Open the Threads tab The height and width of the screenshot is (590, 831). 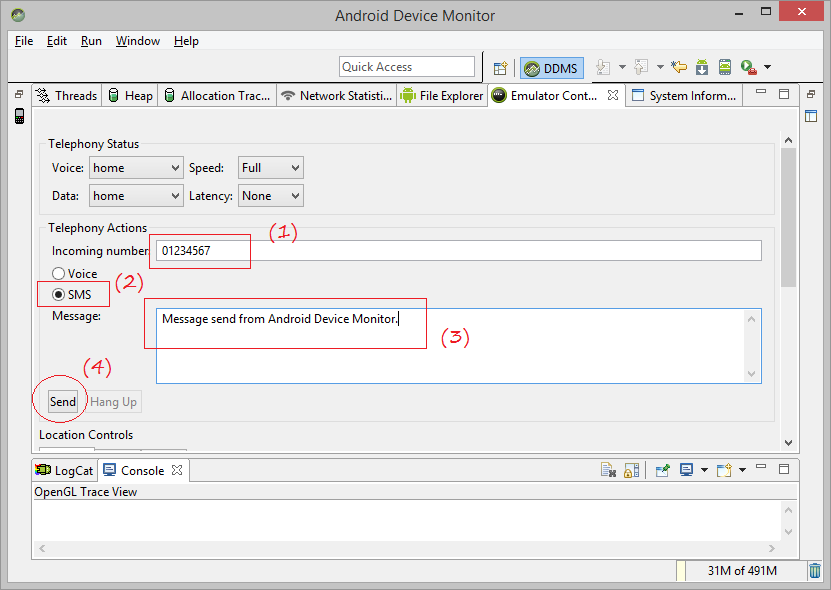click(66, 96)
